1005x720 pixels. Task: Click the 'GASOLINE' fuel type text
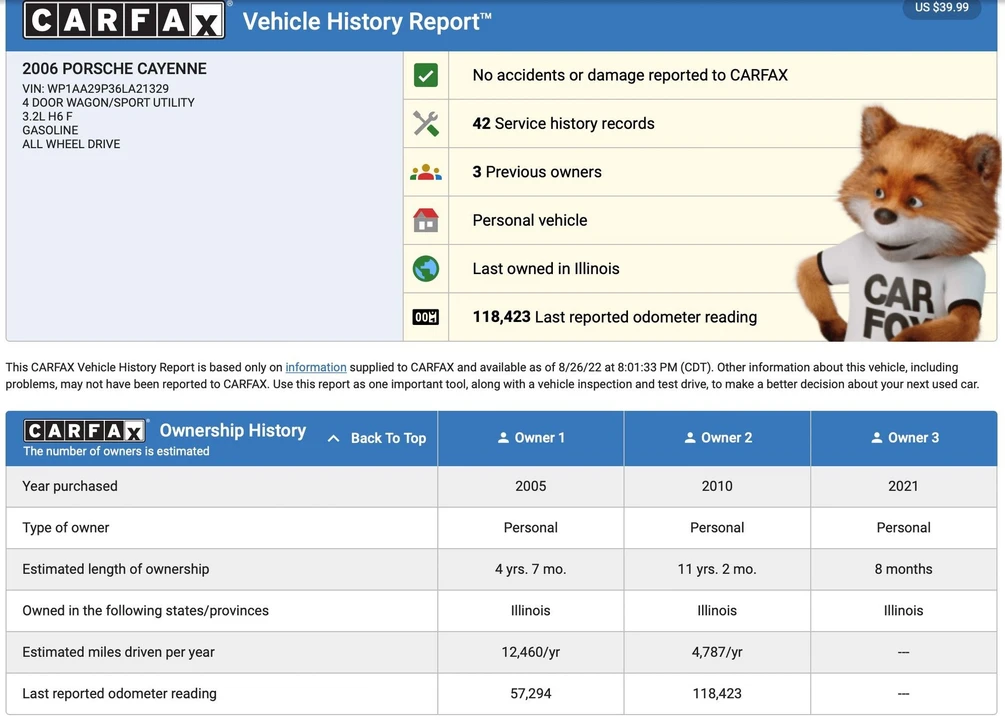click(50, 130)
